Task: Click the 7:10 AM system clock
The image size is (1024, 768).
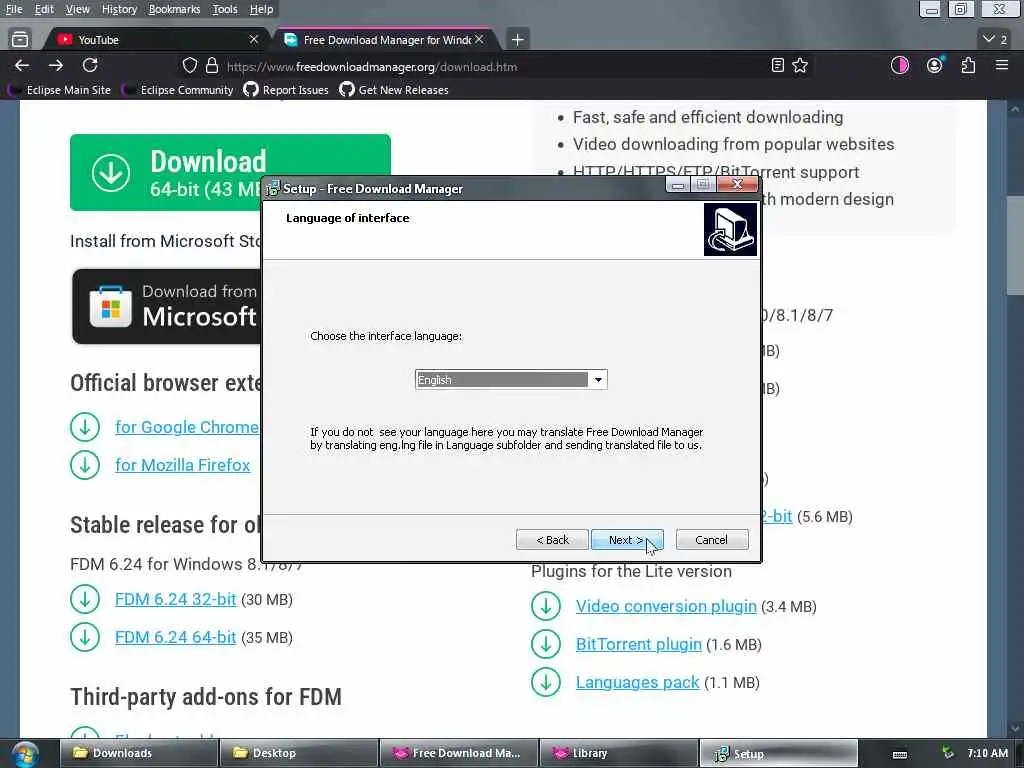Action: pyautogui.click(x=987, y=754)
